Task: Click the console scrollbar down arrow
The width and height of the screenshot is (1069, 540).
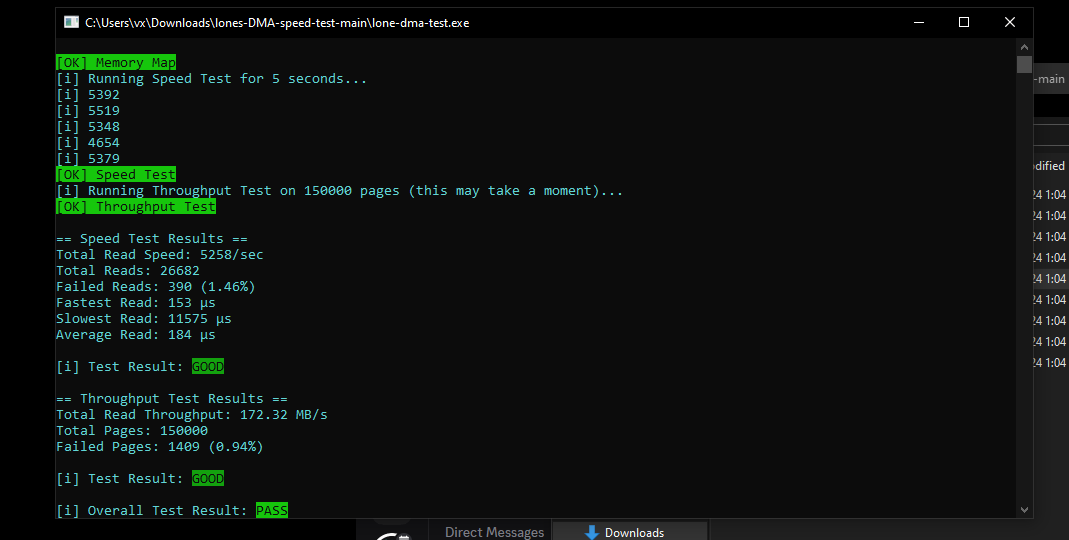Action: pos(1024,509)
